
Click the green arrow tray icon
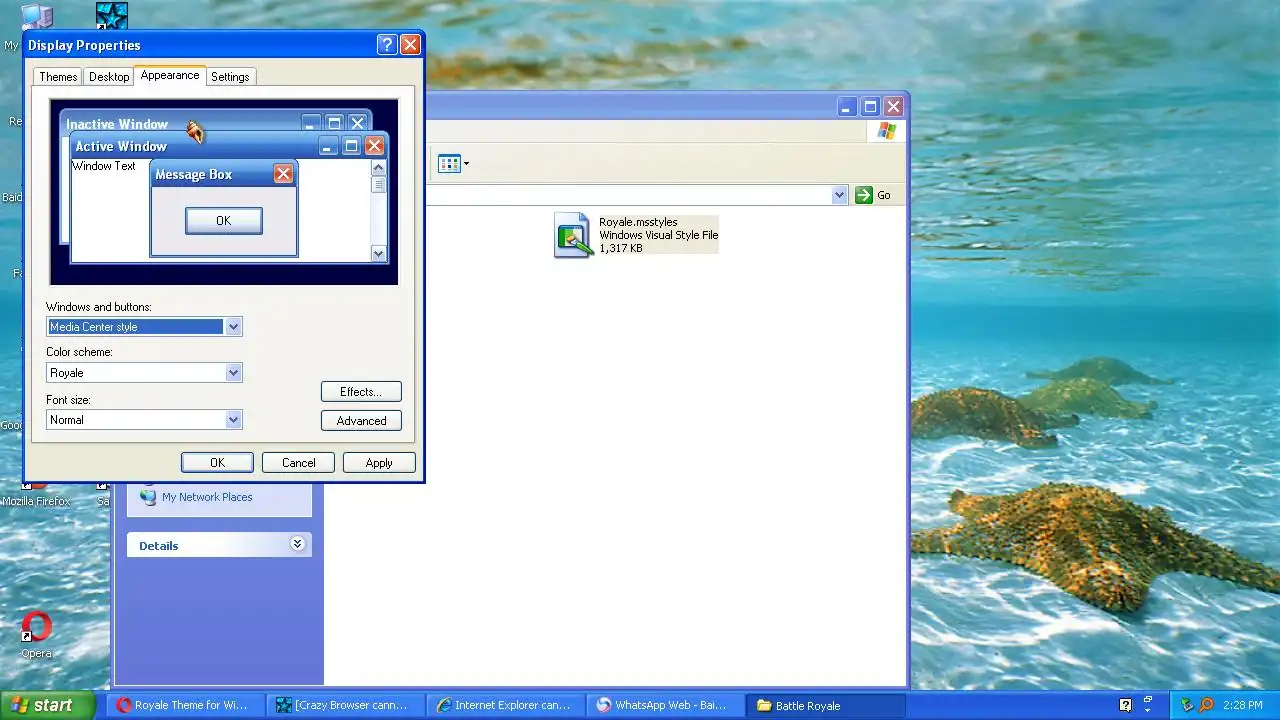pos(1186,705)
